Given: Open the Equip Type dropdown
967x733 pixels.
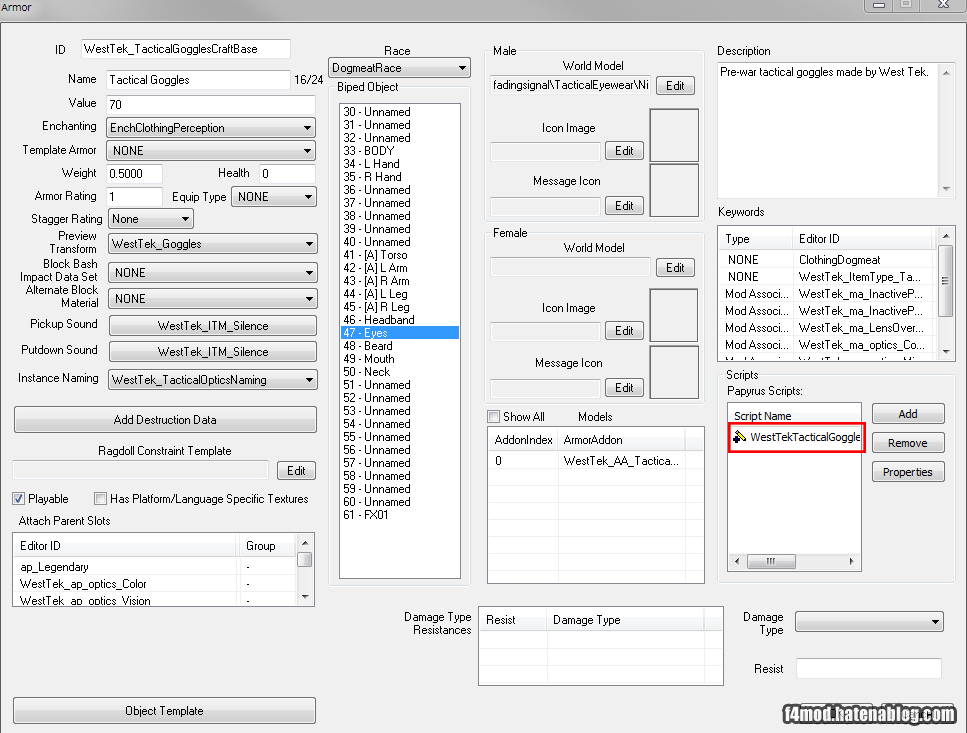Looking at the screenshot, I should 274,197.
